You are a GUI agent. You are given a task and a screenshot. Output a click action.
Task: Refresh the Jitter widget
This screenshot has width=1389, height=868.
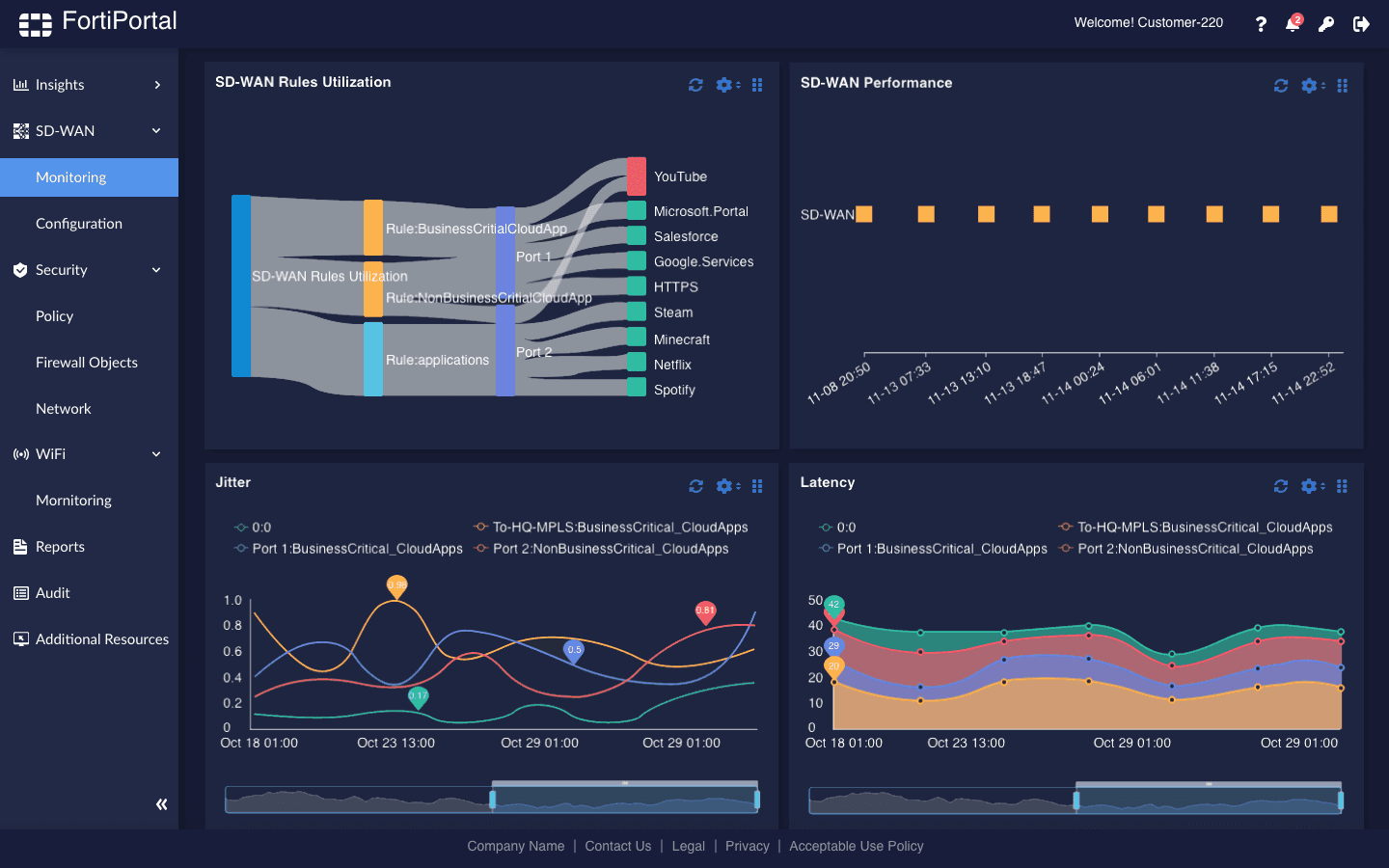pos(695,486)
